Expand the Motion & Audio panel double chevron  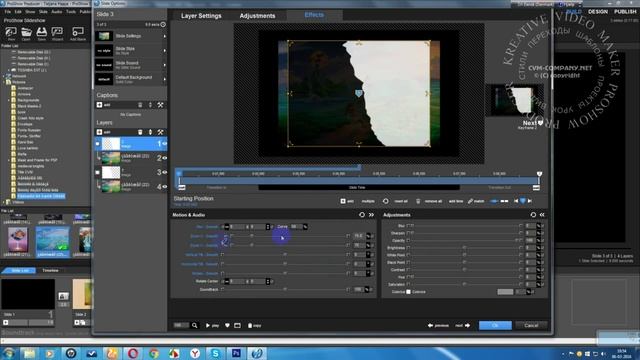(x=371, y=215)
